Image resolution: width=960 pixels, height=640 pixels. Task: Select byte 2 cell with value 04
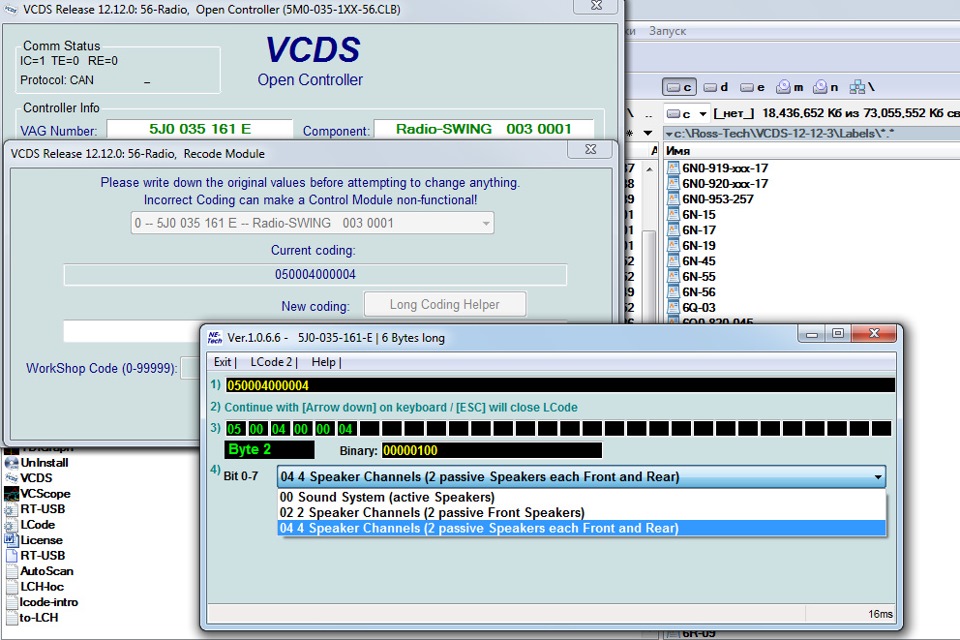[279, 429]
